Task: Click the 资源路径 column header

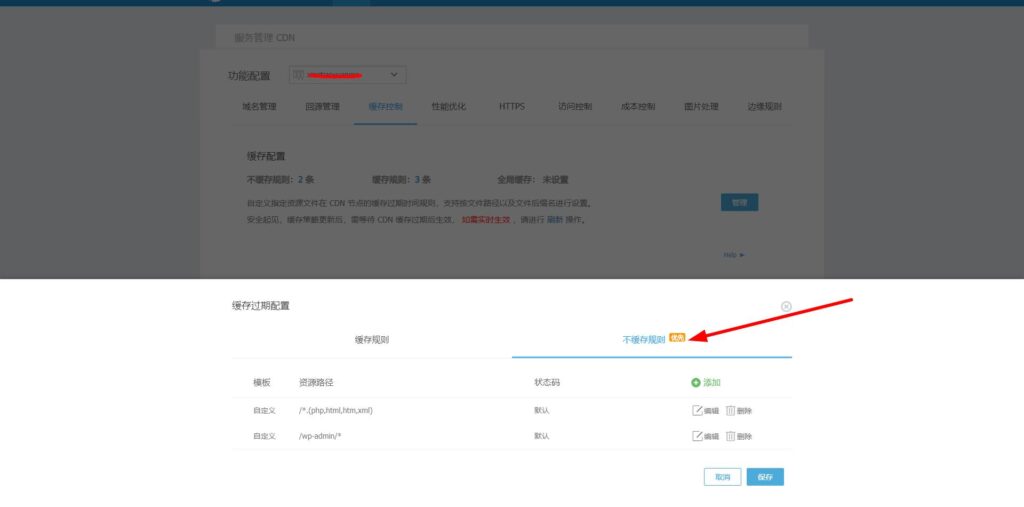Action: tap(316, 383)
